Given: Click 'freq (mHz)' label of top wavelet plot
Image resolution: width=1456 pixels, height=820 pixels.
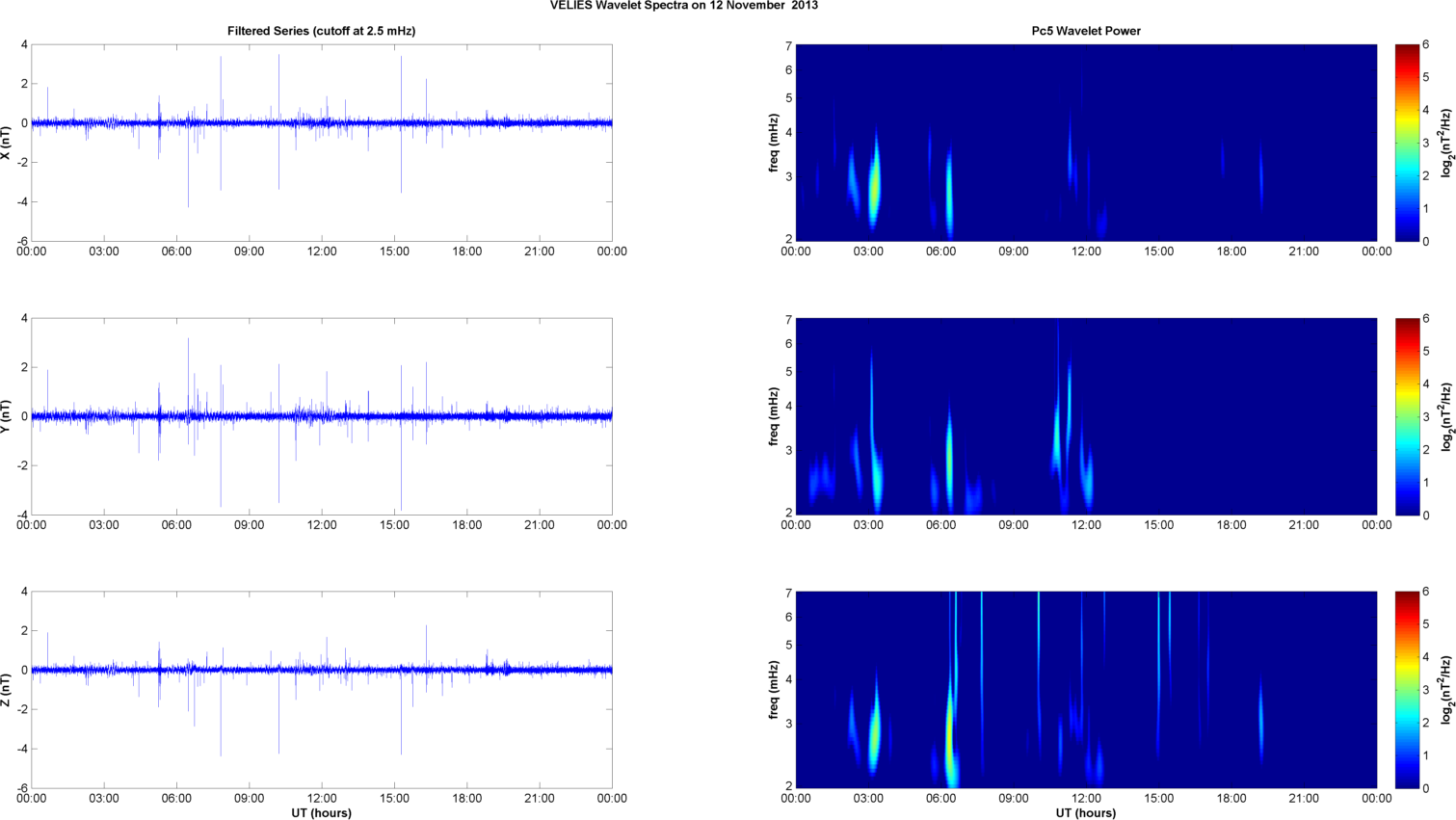Looking at the screenshot, I should 773,143.
